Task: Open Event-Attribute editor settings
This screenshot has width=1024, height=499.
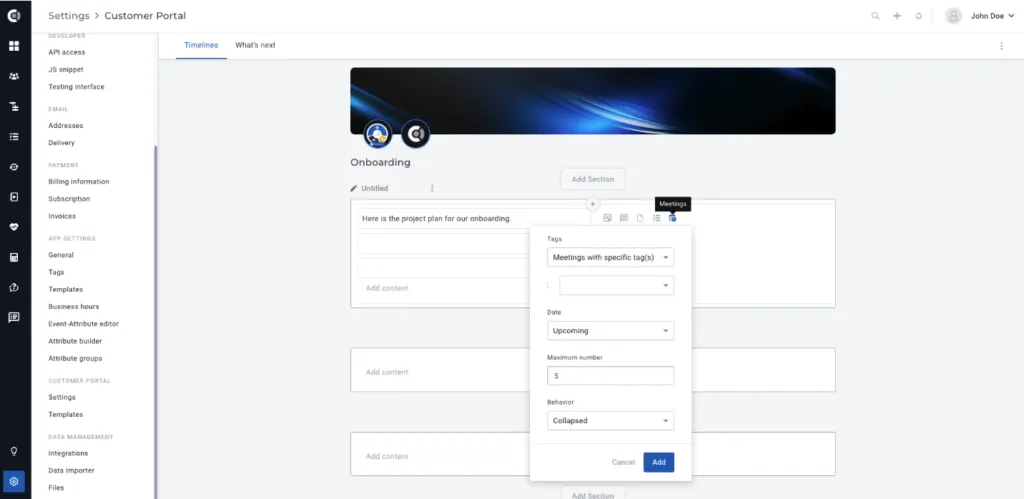Action: (x=84, y=324)
